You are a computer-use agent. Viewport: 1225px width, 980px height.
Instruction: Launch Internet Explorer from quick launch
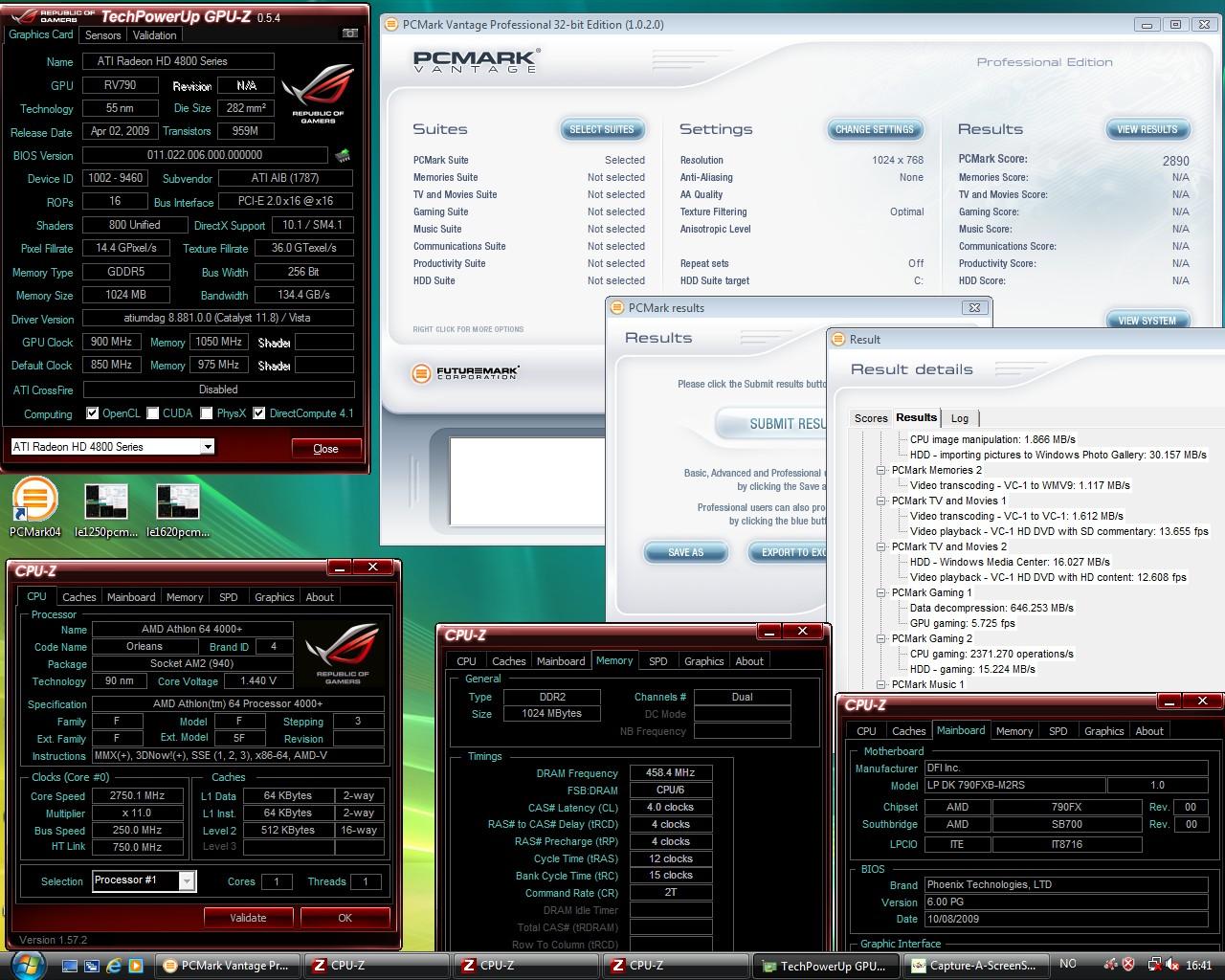click(x=115, y=966)
